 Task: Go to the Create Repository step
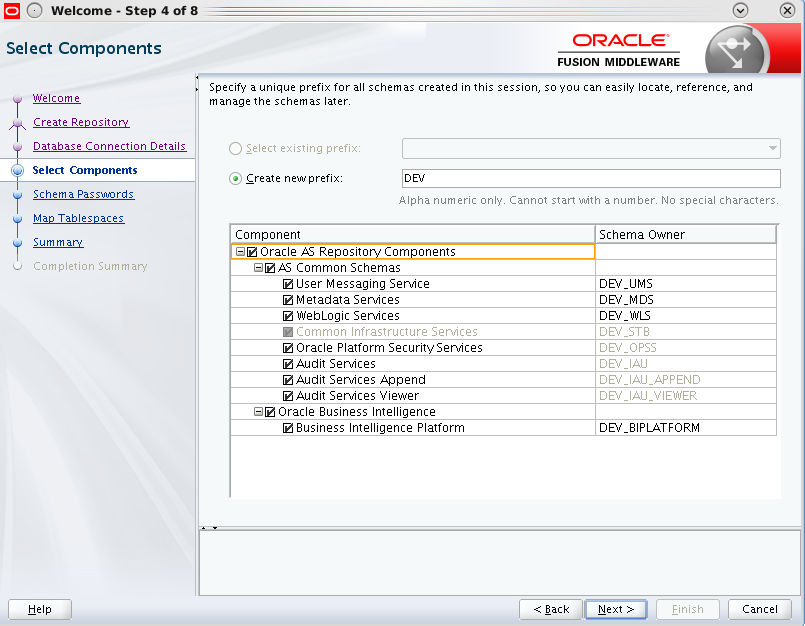[81, 122]
